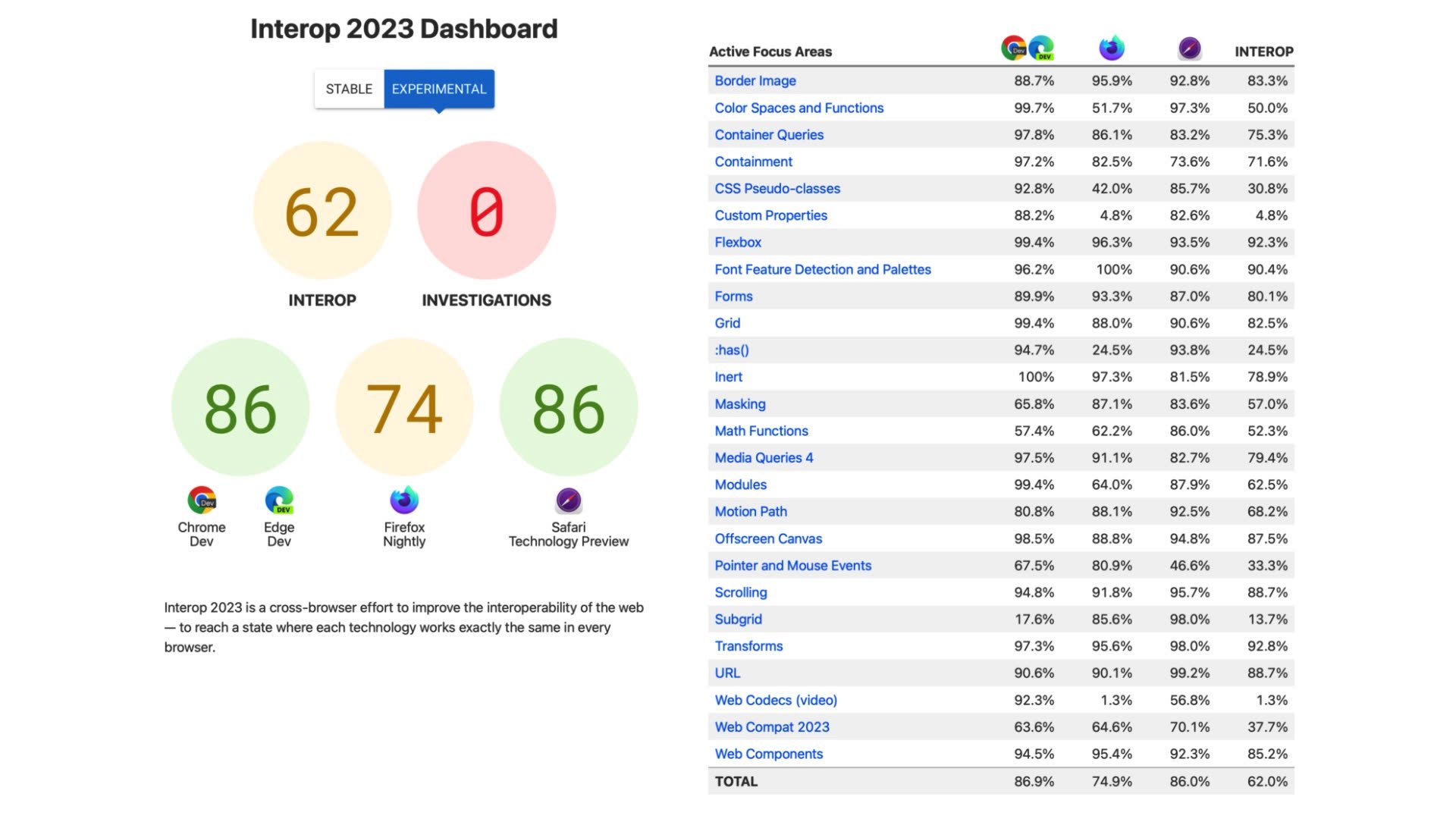Click Edge Dev icon in table header
The height and width of the screenshot is (819, 1456).
(1042, 49)
